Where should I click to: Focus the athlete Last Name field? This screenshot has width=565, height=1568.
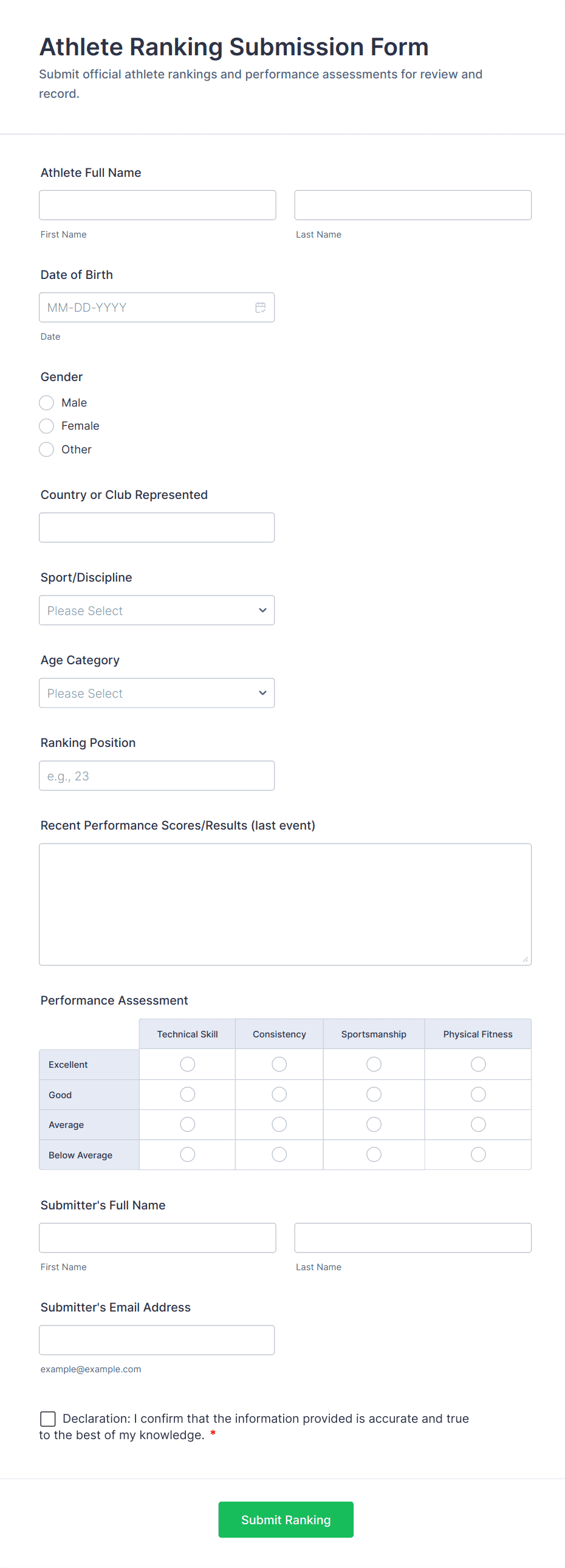[413, 205]
